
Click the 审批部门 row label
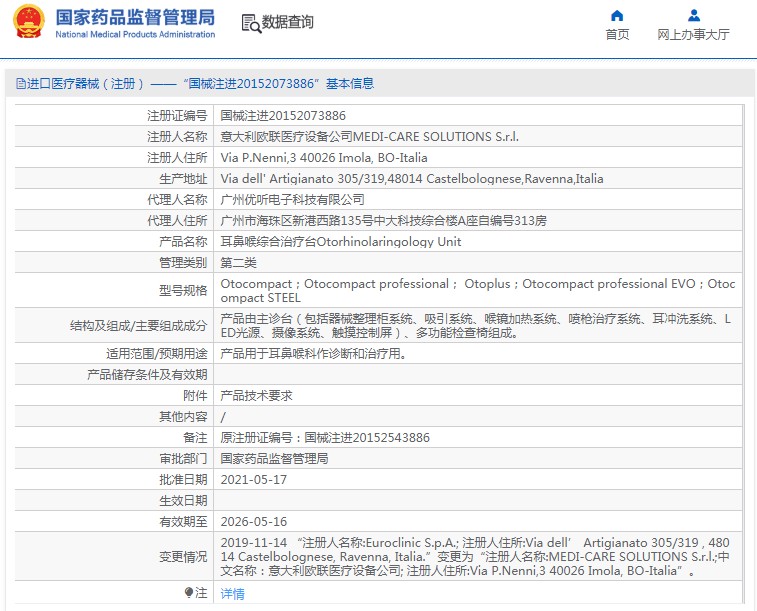pyautogui.click(x=183, y=458)
